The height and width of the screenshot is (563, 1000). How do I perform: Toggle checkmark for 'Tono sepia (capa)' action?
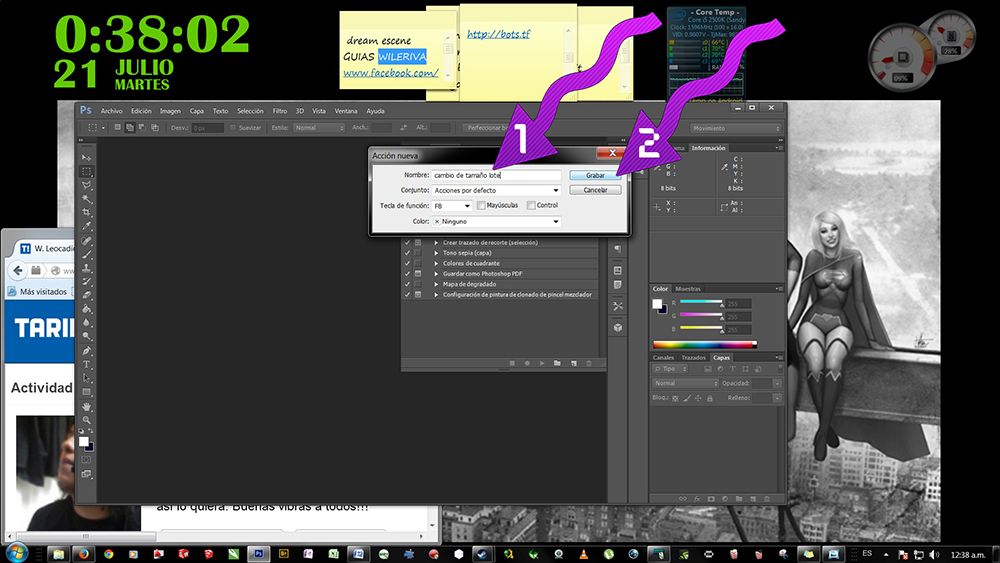coord(407,253)
